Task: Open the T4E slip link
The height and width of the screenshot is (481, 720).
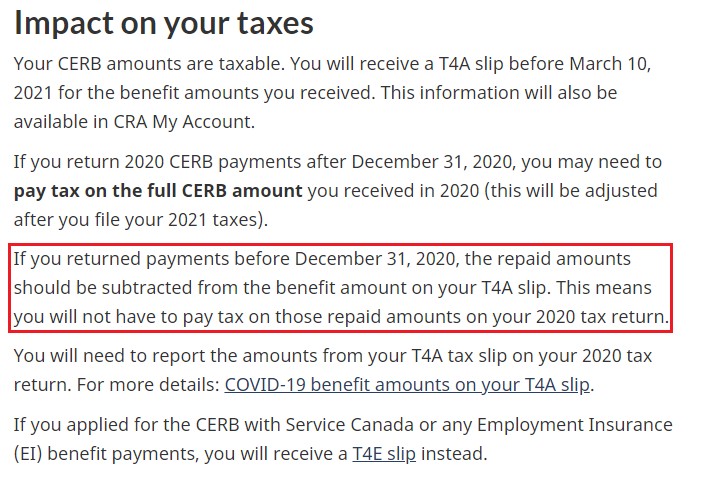Action: pyautogui.click(x=384, y=453)
